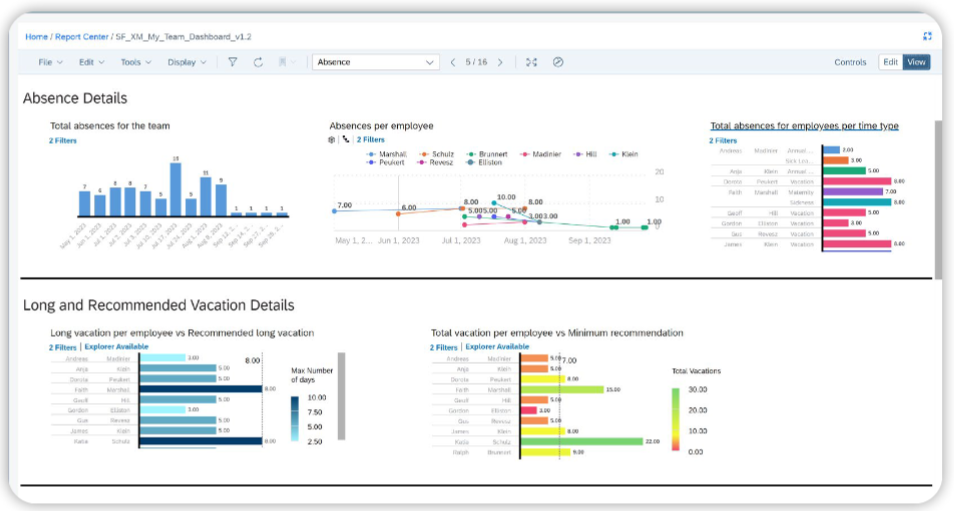The height and width of the screenshot is (511, 954).
Task: Click cube icon under Absences per employee
Action: click(332, 139)
